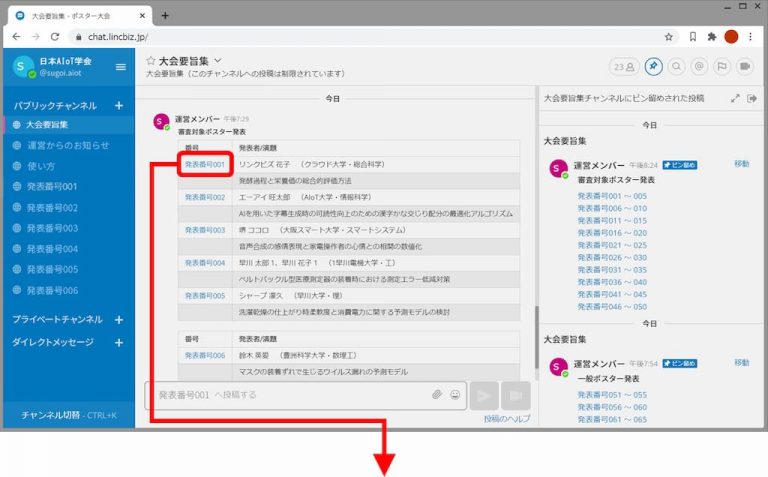Show the 23 members list
Image resolution: width=768 pixels, height=477 pixels.
pos(624,66)
